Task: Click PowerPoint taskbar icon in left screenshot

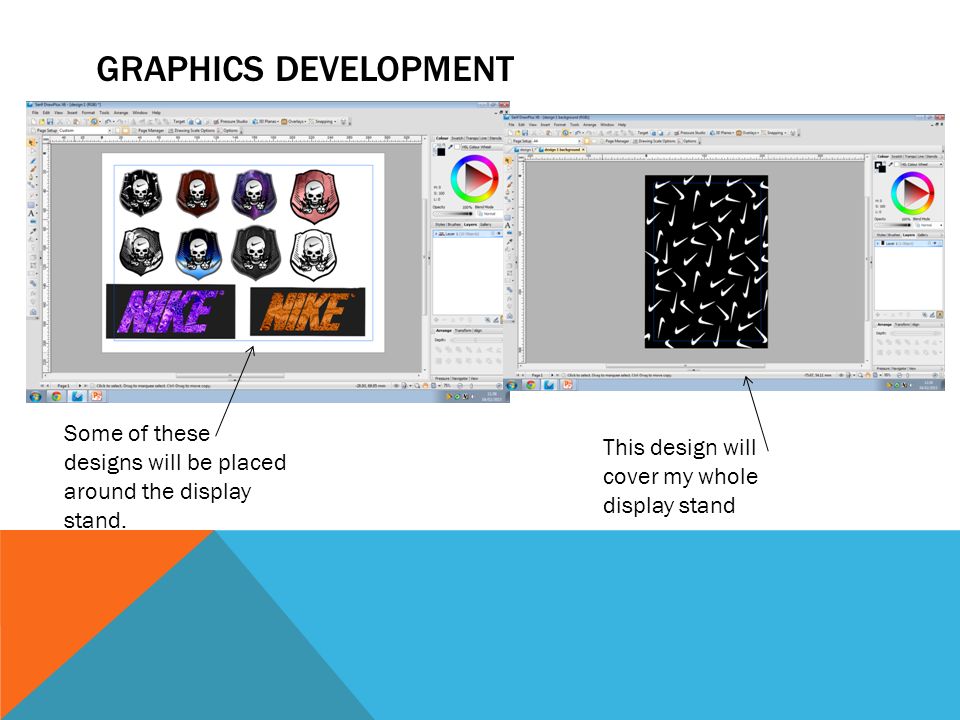Action: [97, 396]
